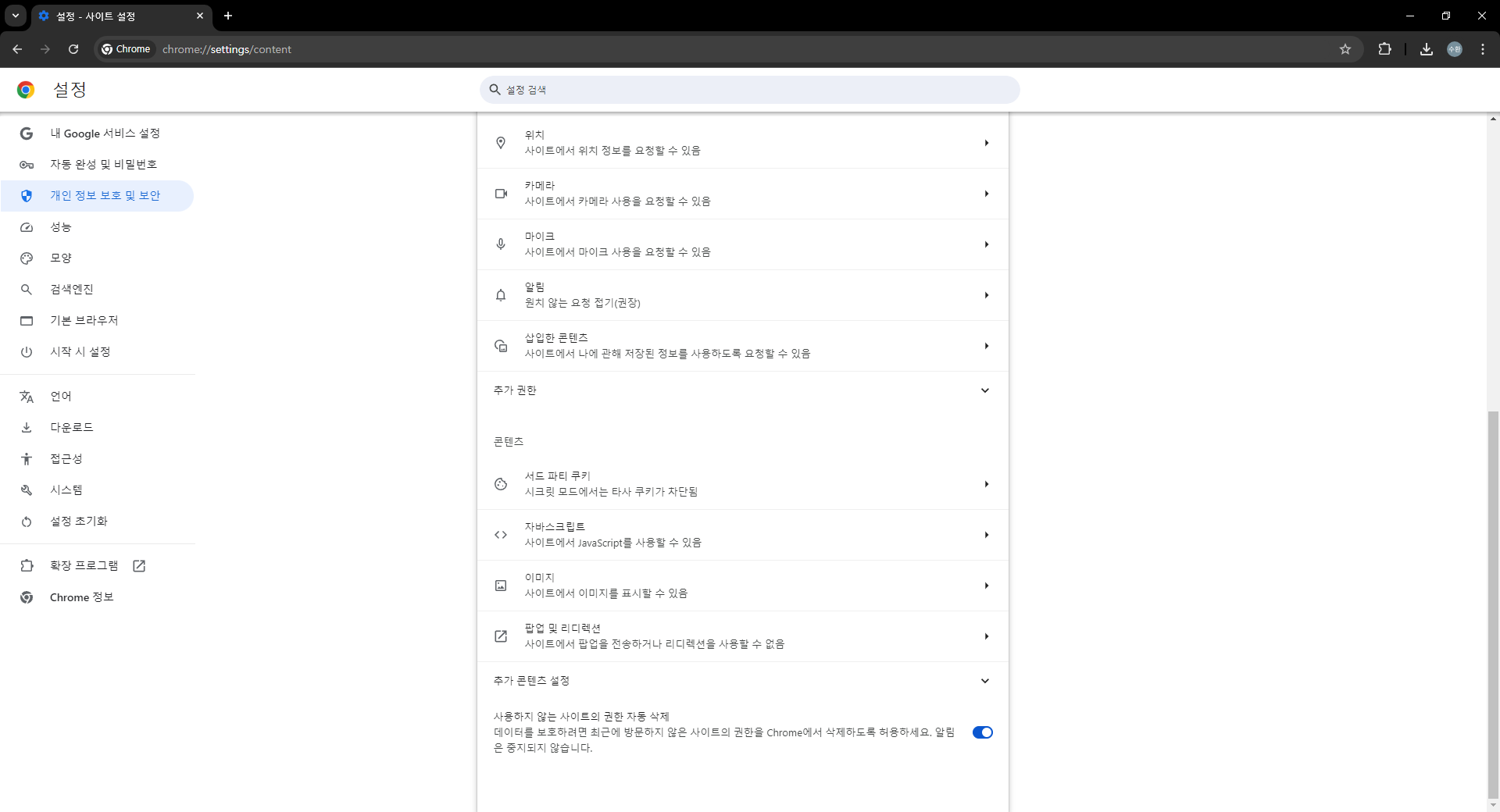The height and width of the screenshot is (812, 1500).
Task: Open a new tab with plus button
Action: [228, 16]
